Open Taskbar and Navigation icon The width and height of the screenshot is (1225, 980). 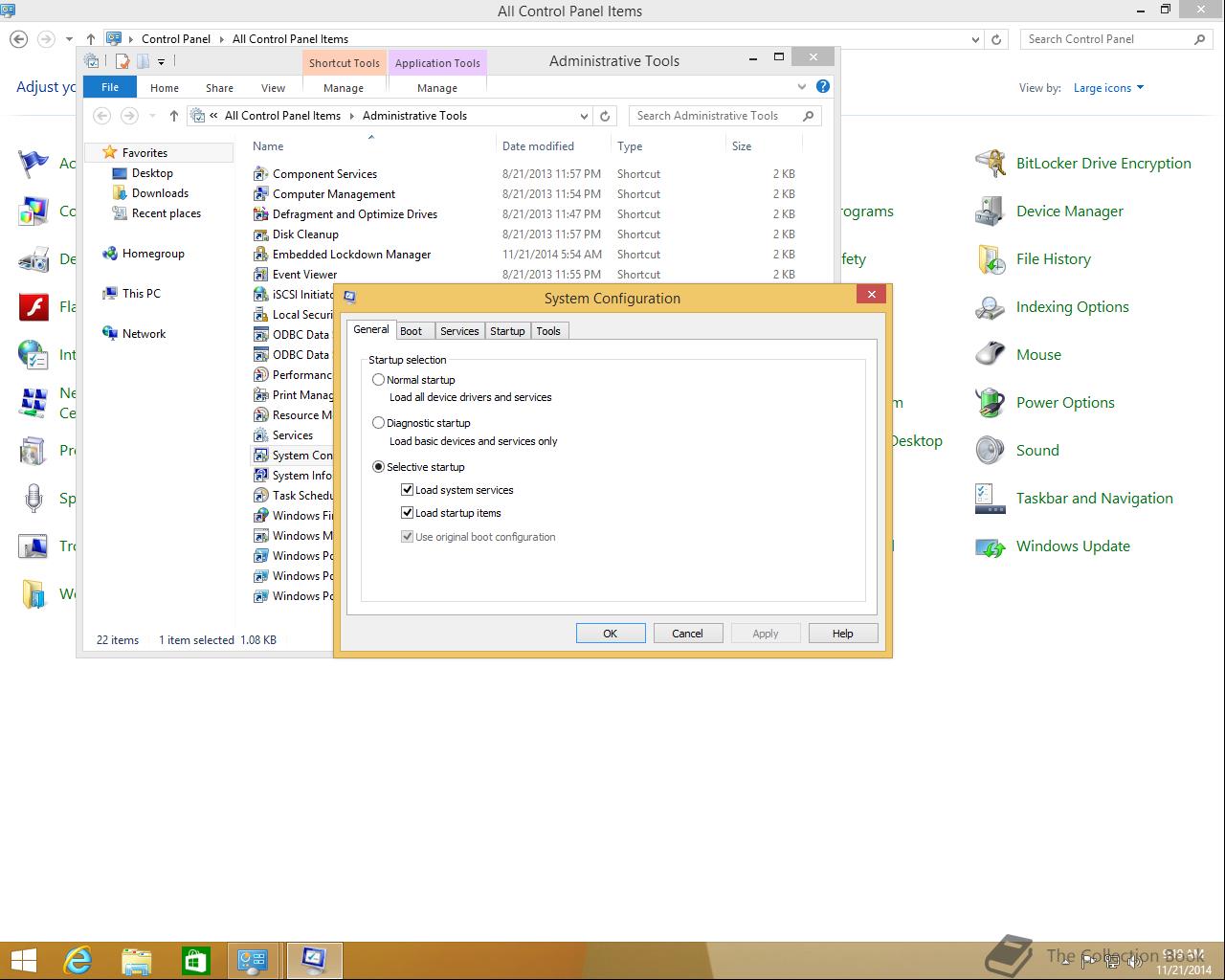(x=990, y=499)
